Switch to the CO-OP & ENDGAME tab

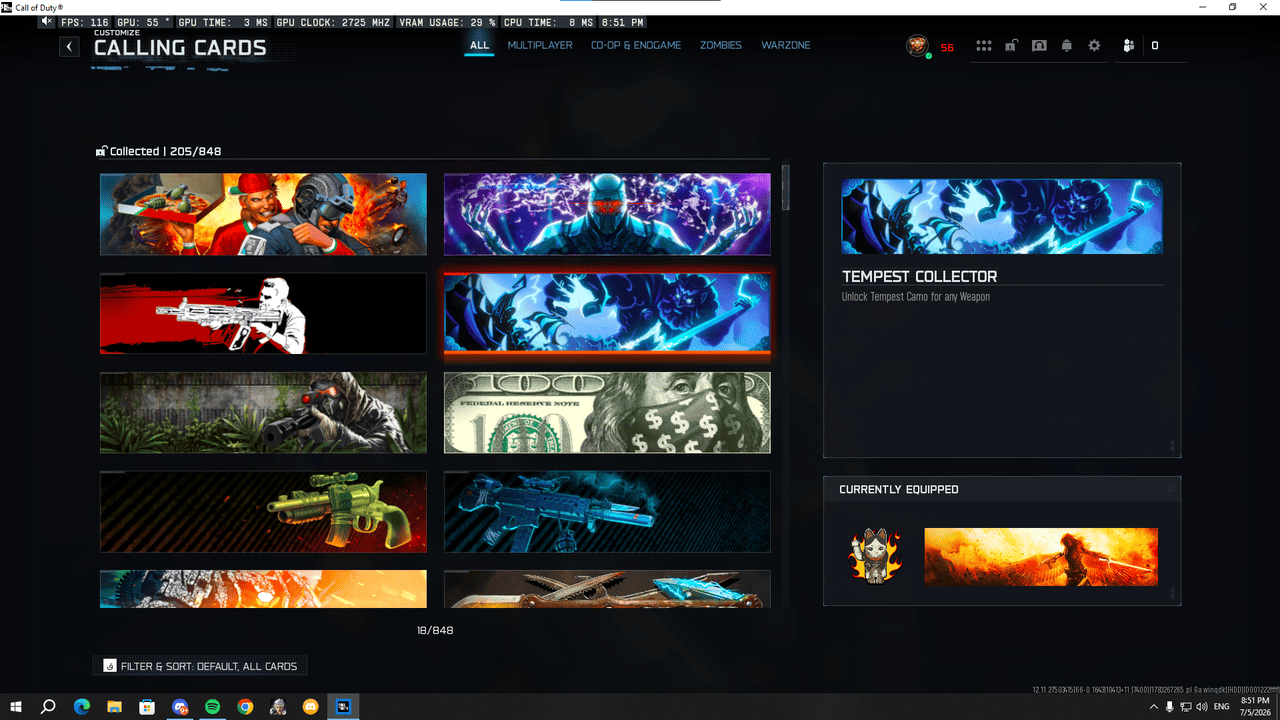[636, 45]
